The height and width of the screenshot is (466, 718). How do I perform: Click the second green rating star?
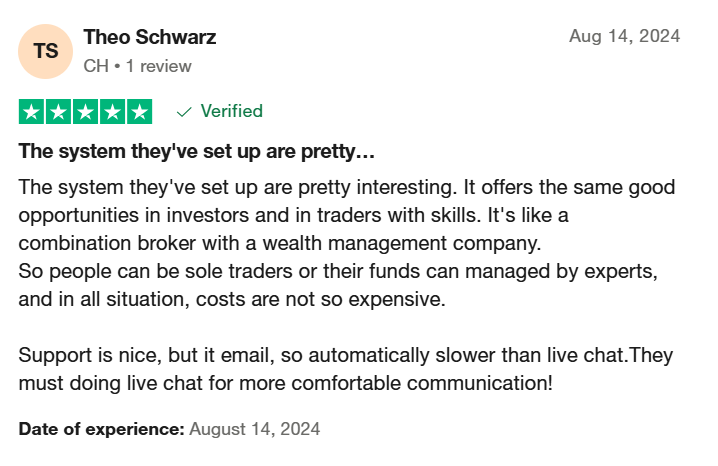pyautogui.click(x=58, y=112)
